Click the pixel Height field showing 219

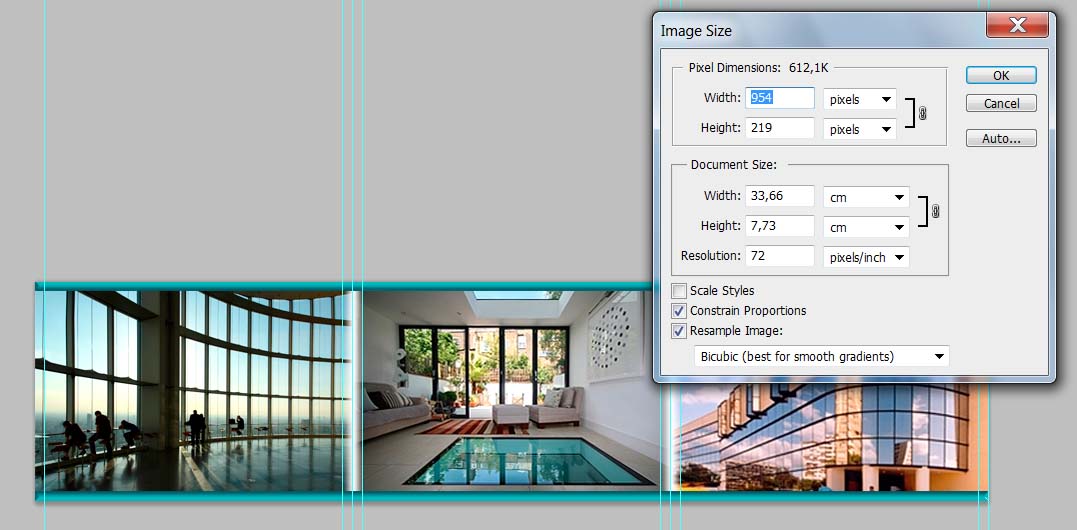780,128
